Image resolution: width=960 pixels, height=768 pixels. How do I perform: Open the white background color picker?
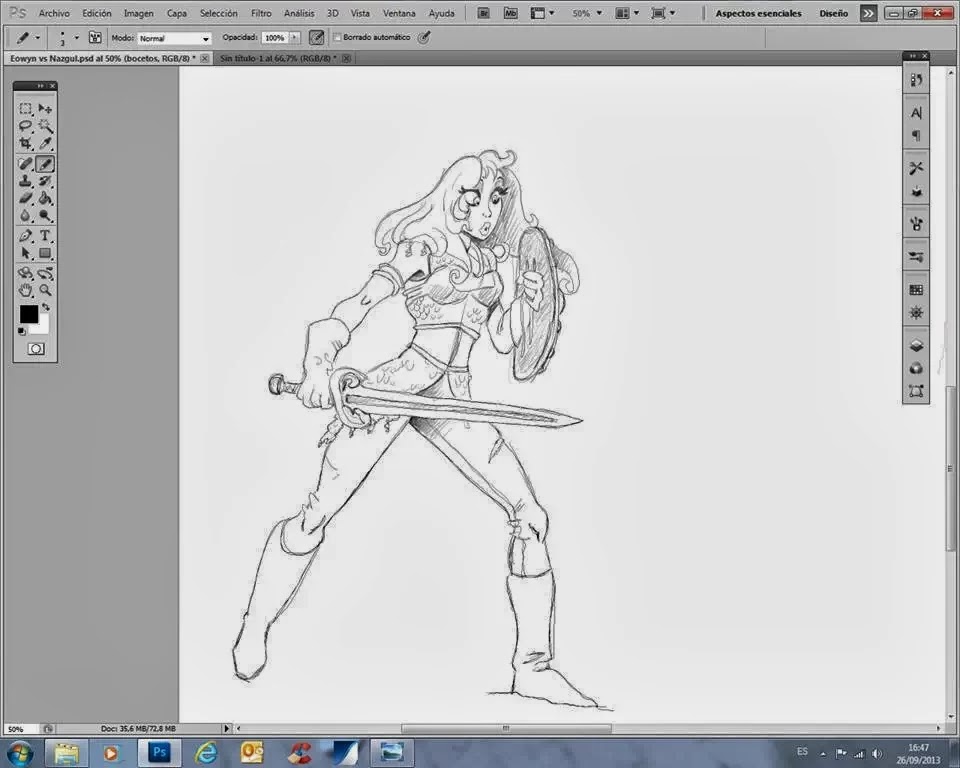41,326
